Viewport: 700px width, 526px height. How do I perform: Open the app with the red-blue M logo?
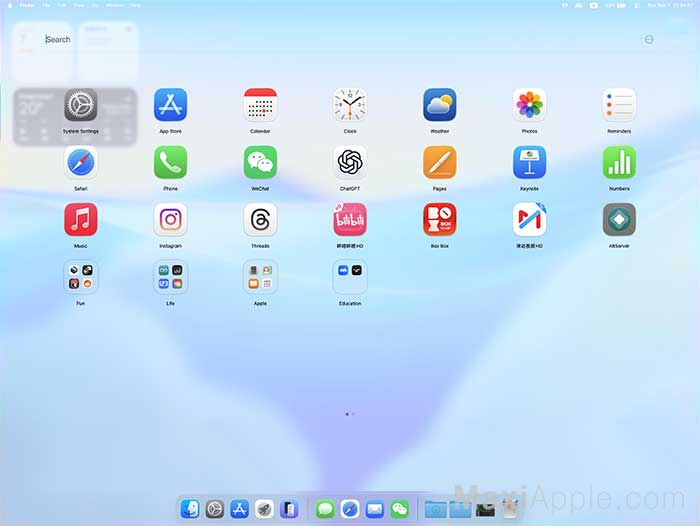[x=529, y=219]
